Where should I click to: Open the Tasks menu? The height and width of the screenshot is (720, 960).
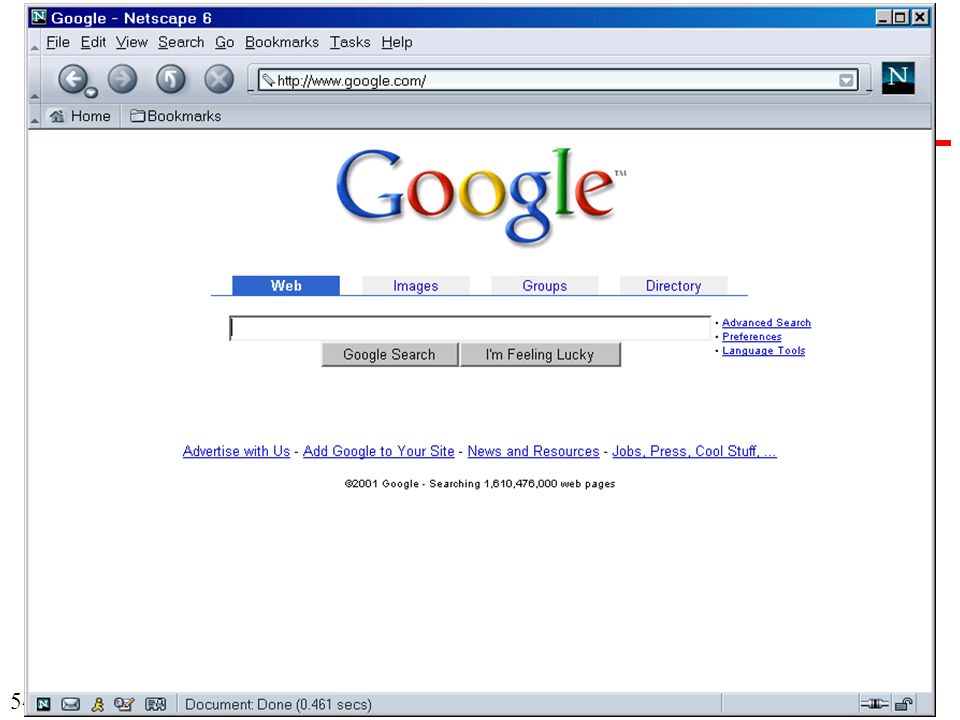point(350,42)
